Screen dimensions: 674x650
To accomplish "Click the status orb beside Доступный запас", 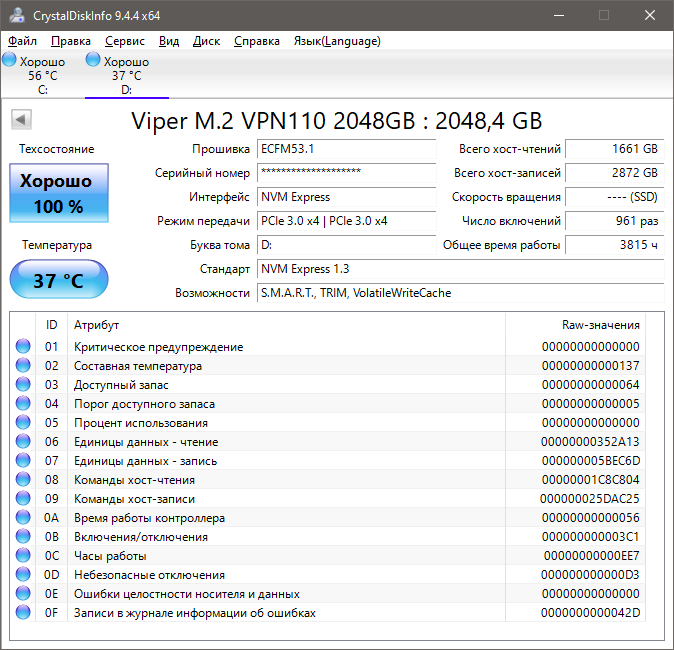I will tap(23, 384).
